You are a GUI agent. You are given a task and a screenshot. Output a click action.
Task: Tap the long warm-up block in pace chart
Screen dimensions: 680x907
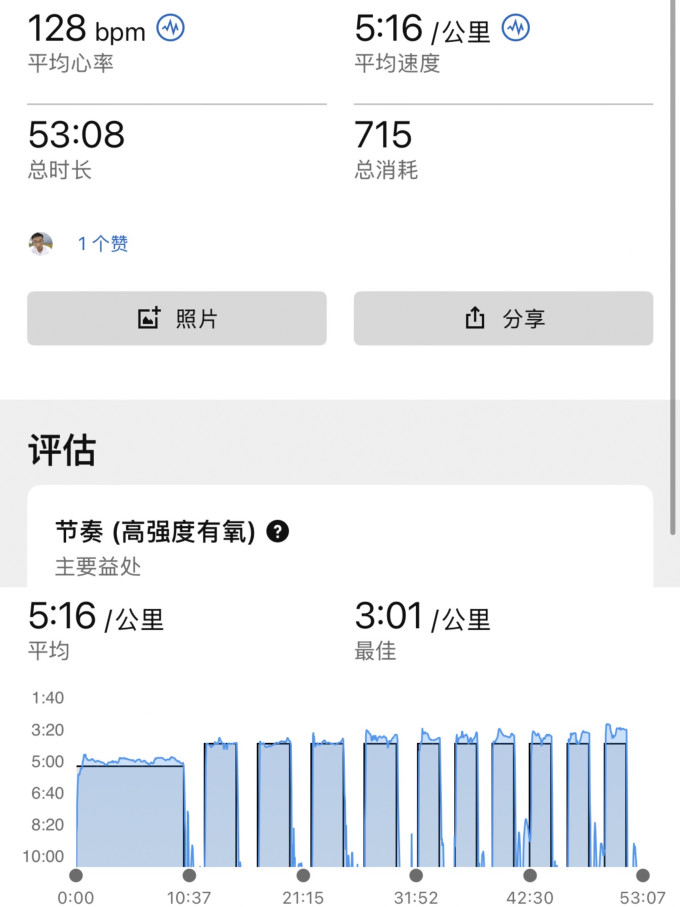click(131, 816)
